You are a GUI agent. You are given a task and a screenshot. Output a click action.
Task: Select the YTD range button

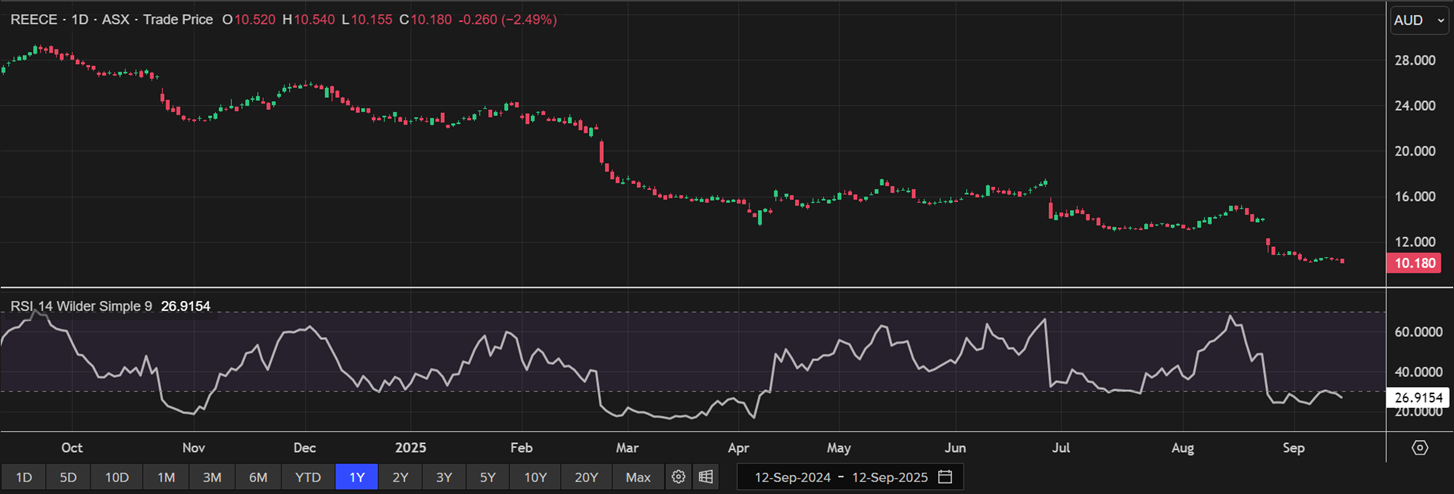point(308,477)
